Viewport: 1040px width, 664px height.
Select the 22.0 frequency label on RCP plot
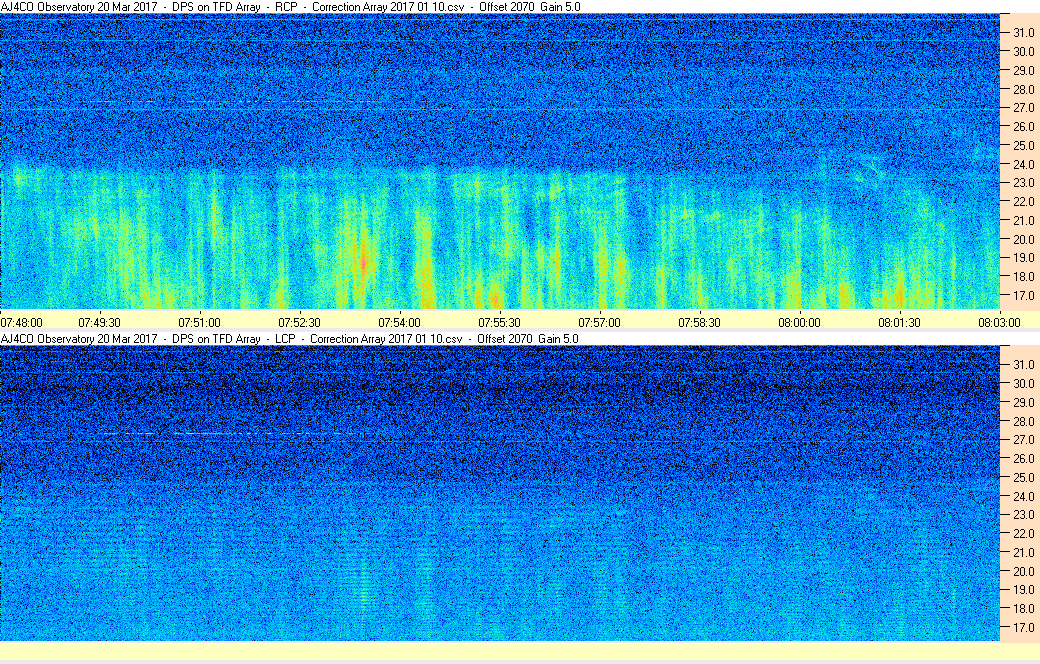pos(1023,202)
